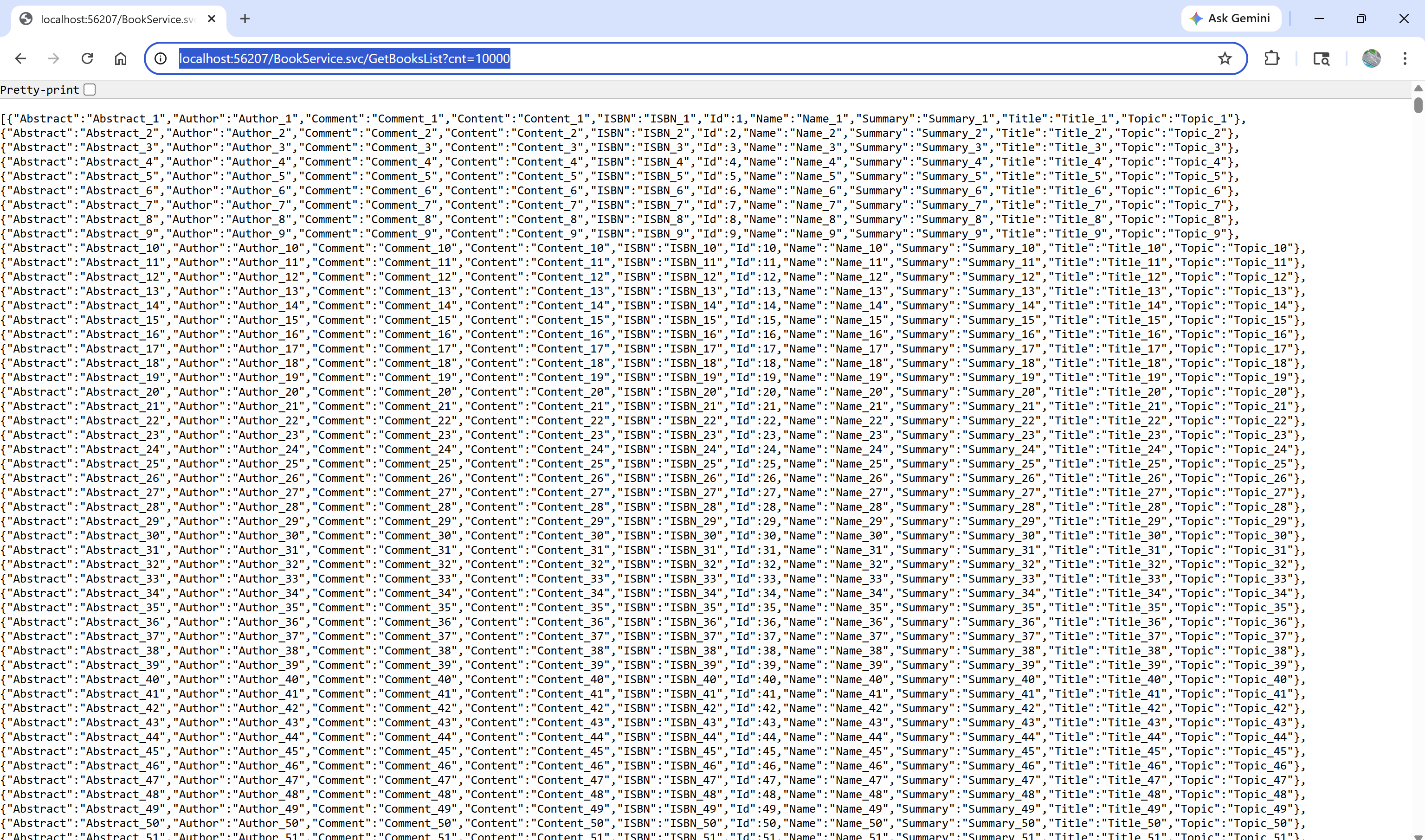Open the Extensions puzzle icon
1425x840 pixels.
1271,58
